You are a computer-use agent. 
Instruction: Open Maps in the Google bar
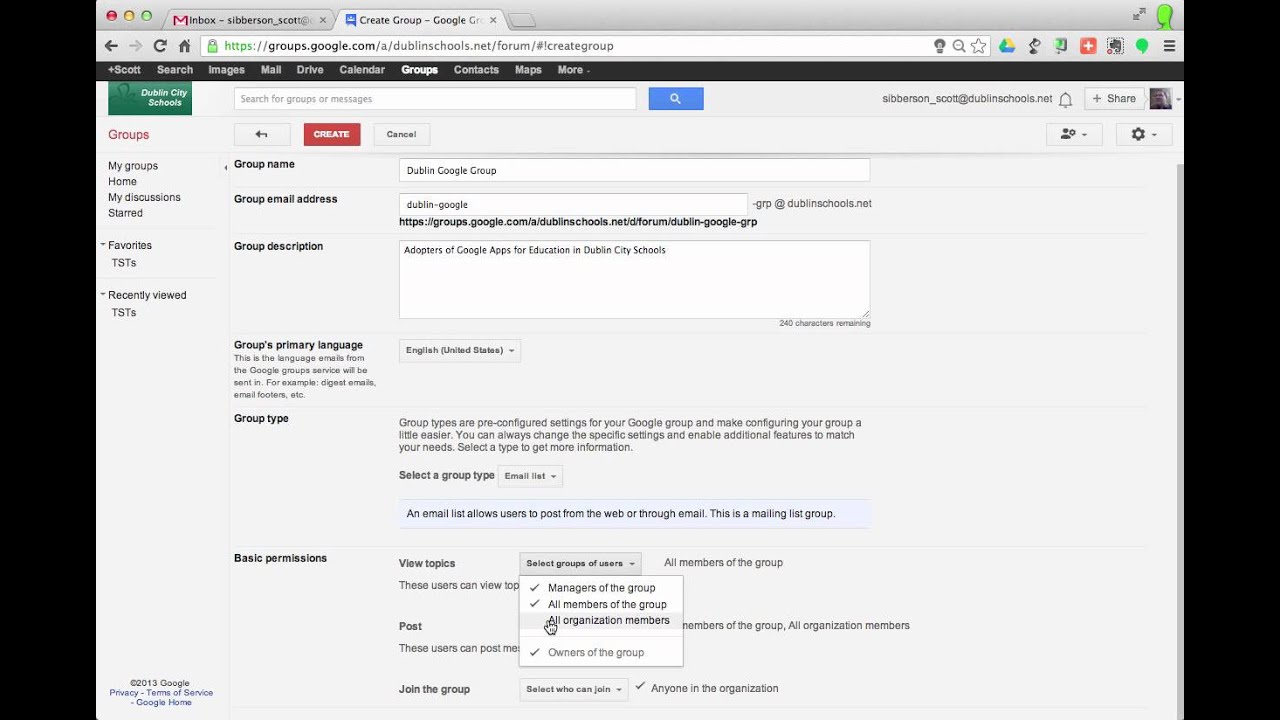click(x=528, y=70)
